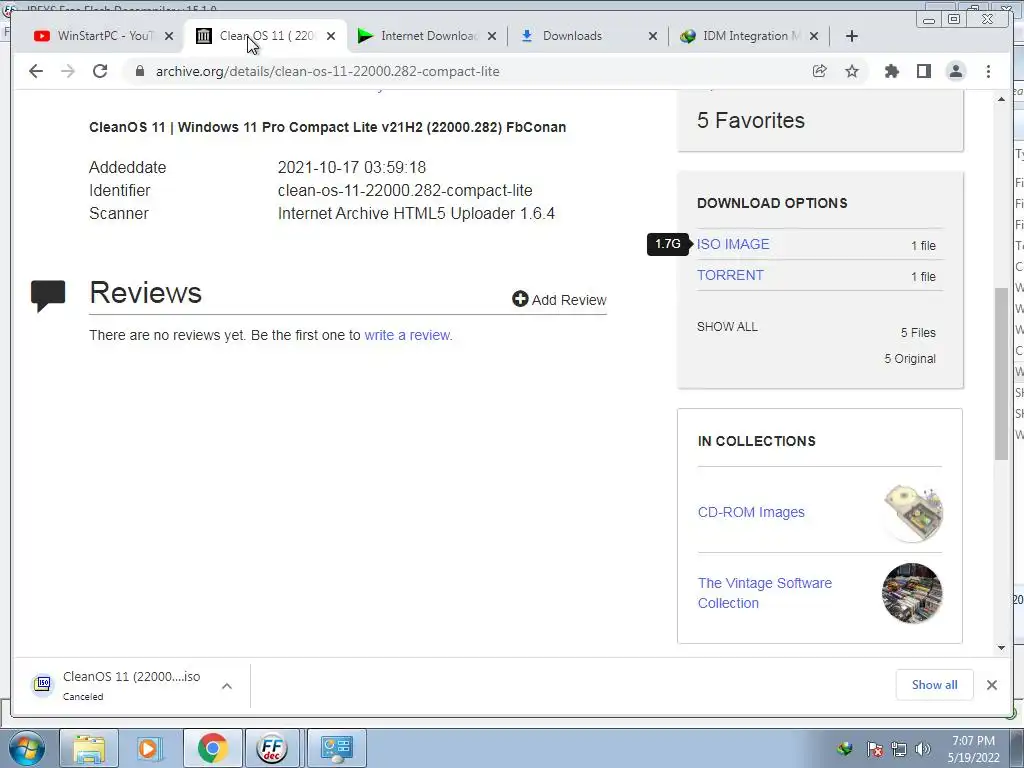Screen dimensions: 1024x768
Task: Click the IDM tray icon
Action: coord(845,748)
